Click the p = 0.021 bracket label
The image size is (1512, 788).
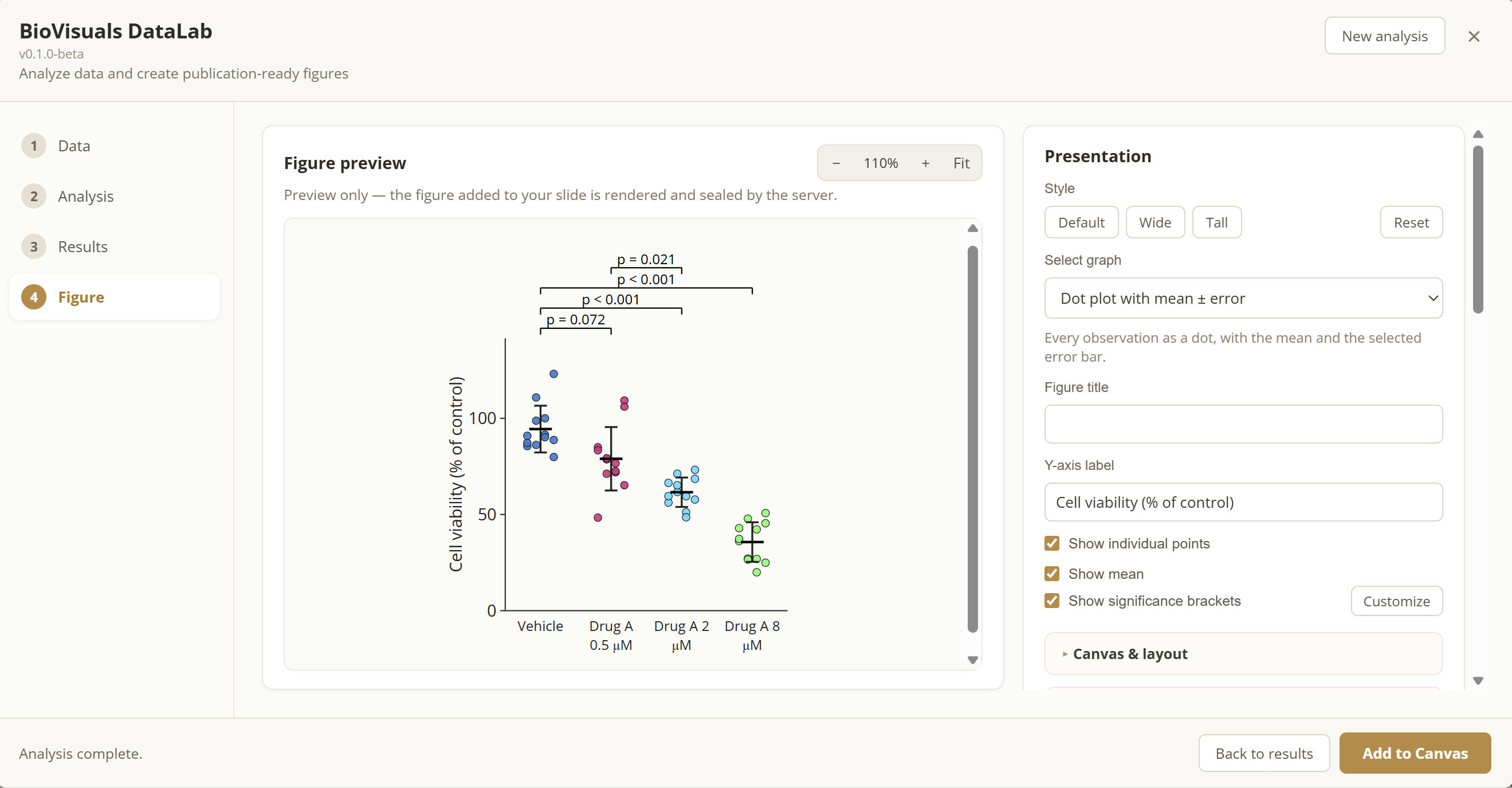[646, 259]
